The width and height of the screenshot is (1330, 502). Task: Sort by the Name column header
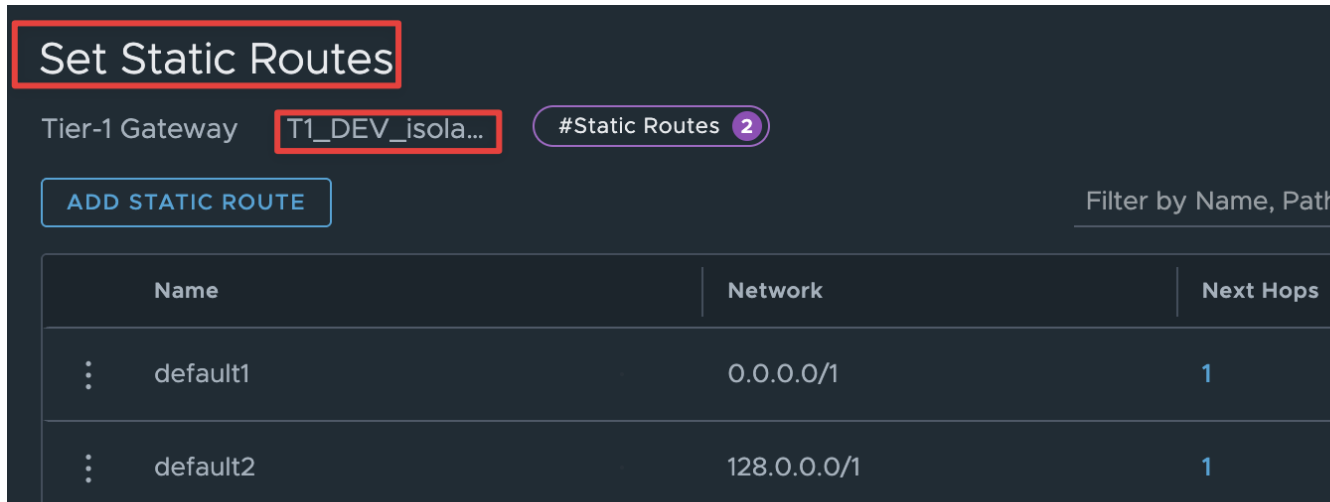pyautogui.click(x=186, y=291)
